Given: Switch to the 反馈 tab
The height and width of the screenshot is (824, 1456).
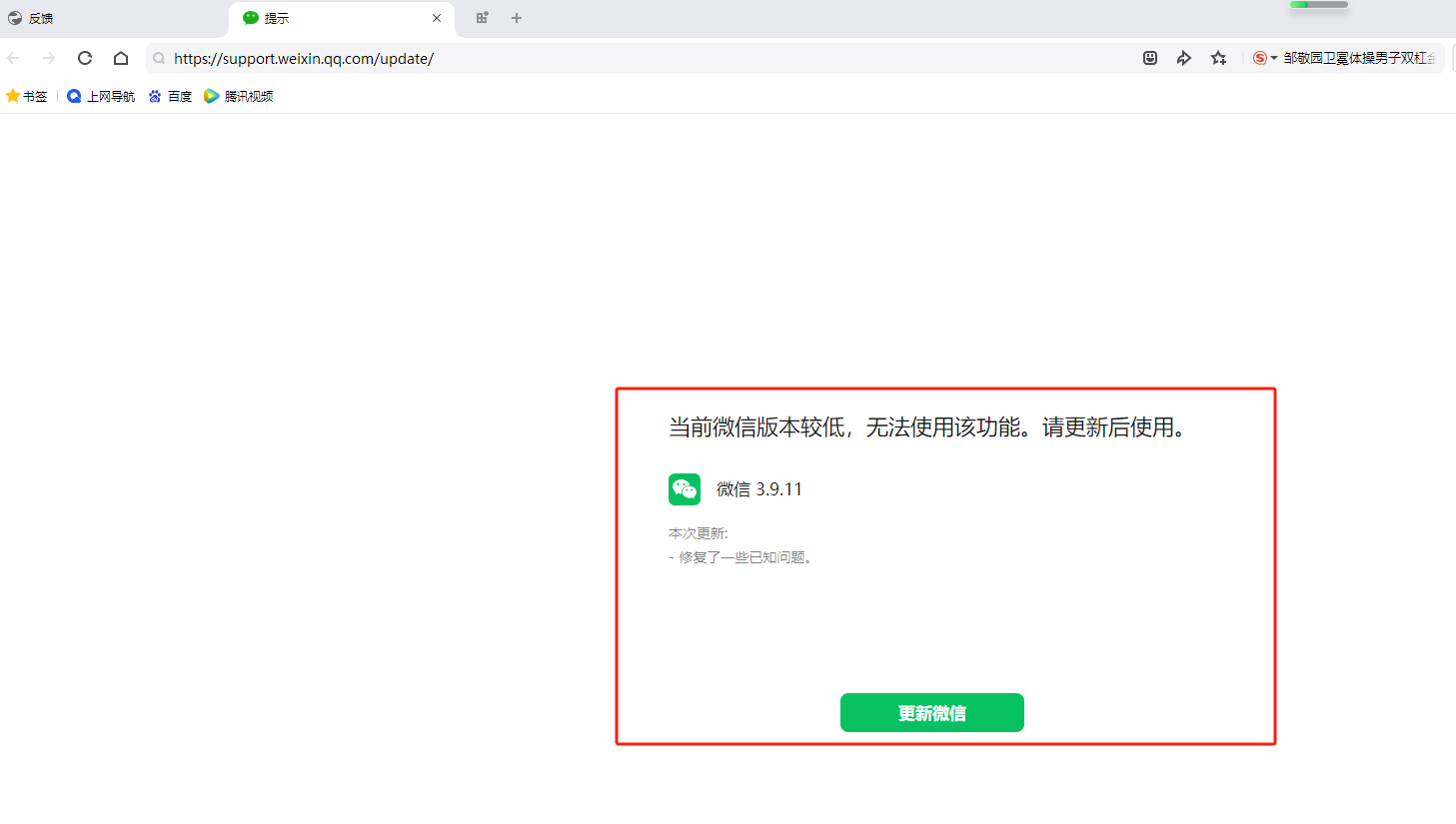Looking at the screenshot, I should pos(113,18).
